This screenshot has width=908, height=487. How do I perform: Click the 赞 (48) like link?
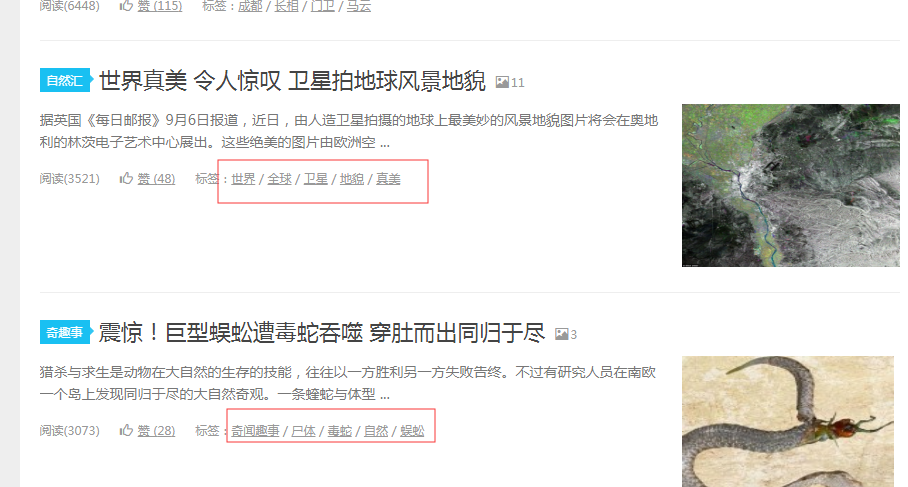pyautogui.click(x=156, y=179)
